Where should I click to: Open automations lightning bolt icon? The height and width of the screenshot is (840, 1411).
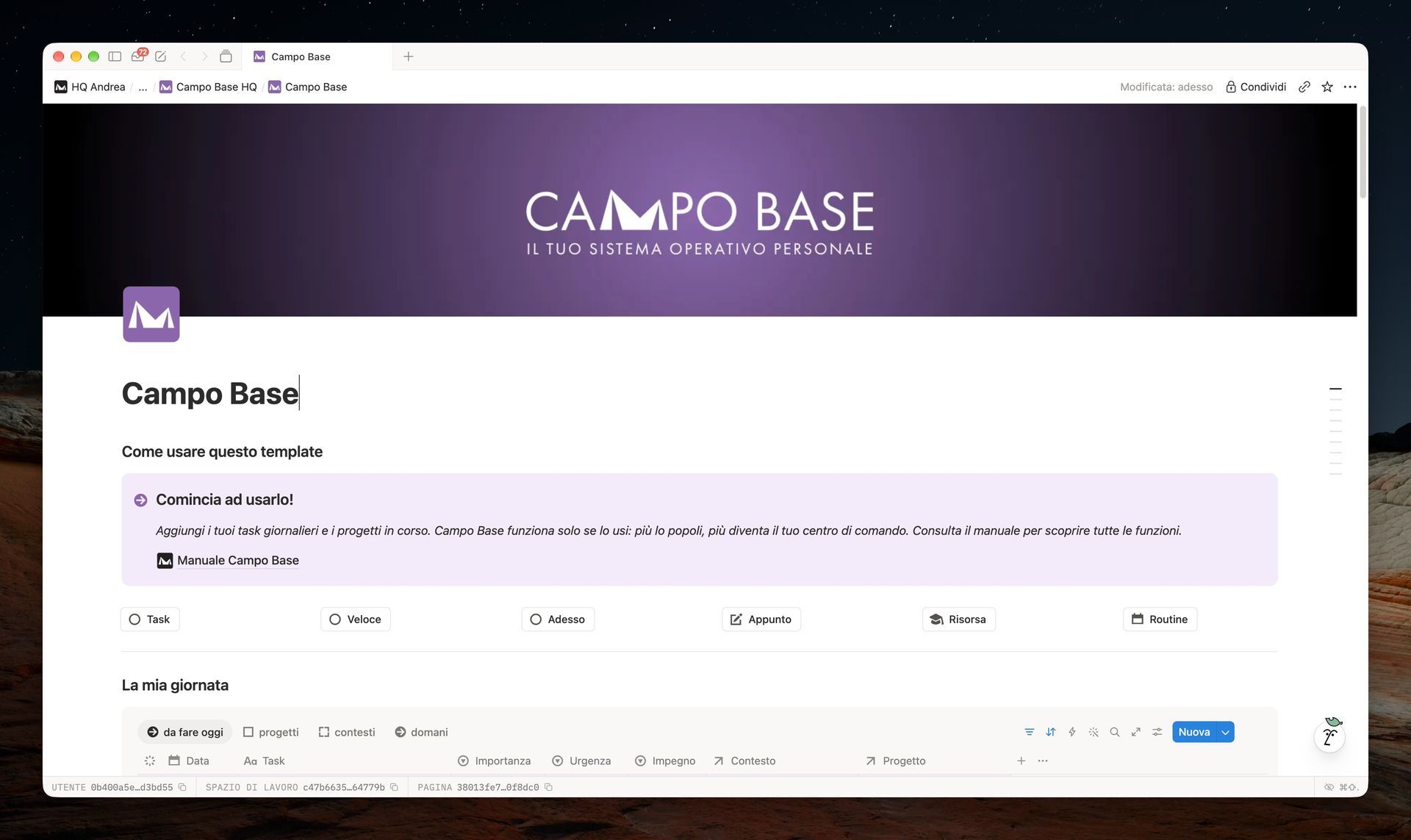1072,732
